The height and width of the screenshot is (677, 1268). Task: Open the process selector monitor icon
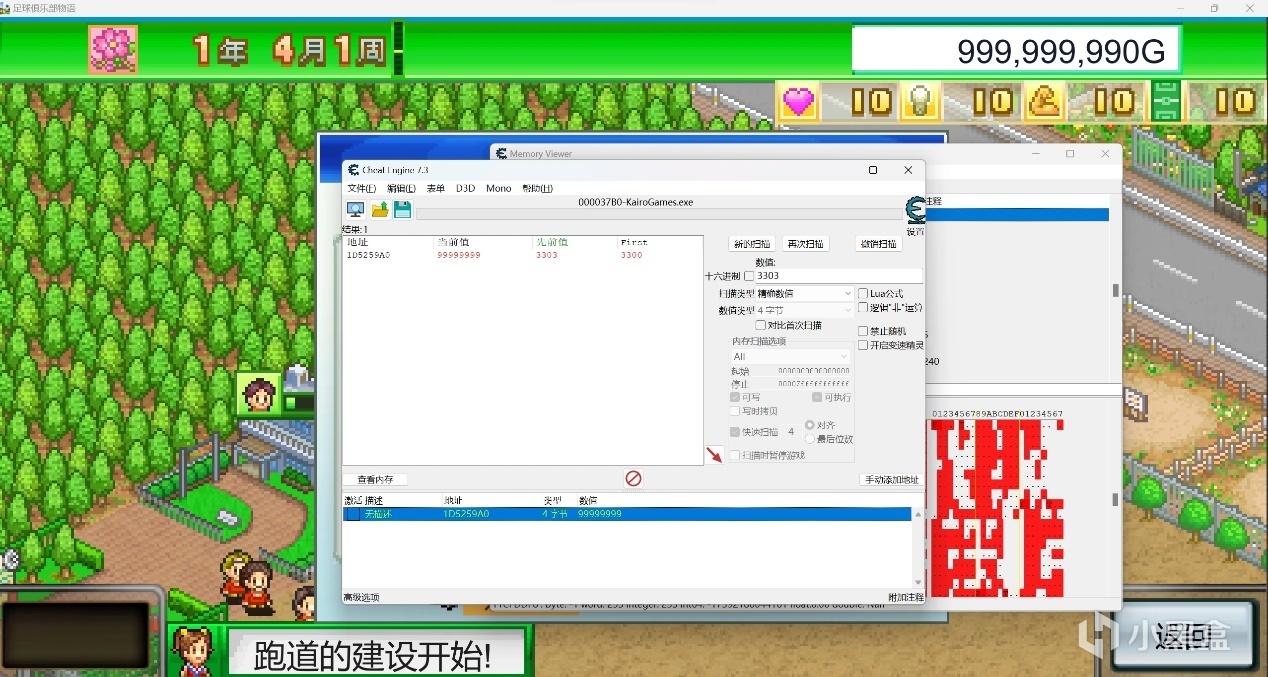(355, 210)
